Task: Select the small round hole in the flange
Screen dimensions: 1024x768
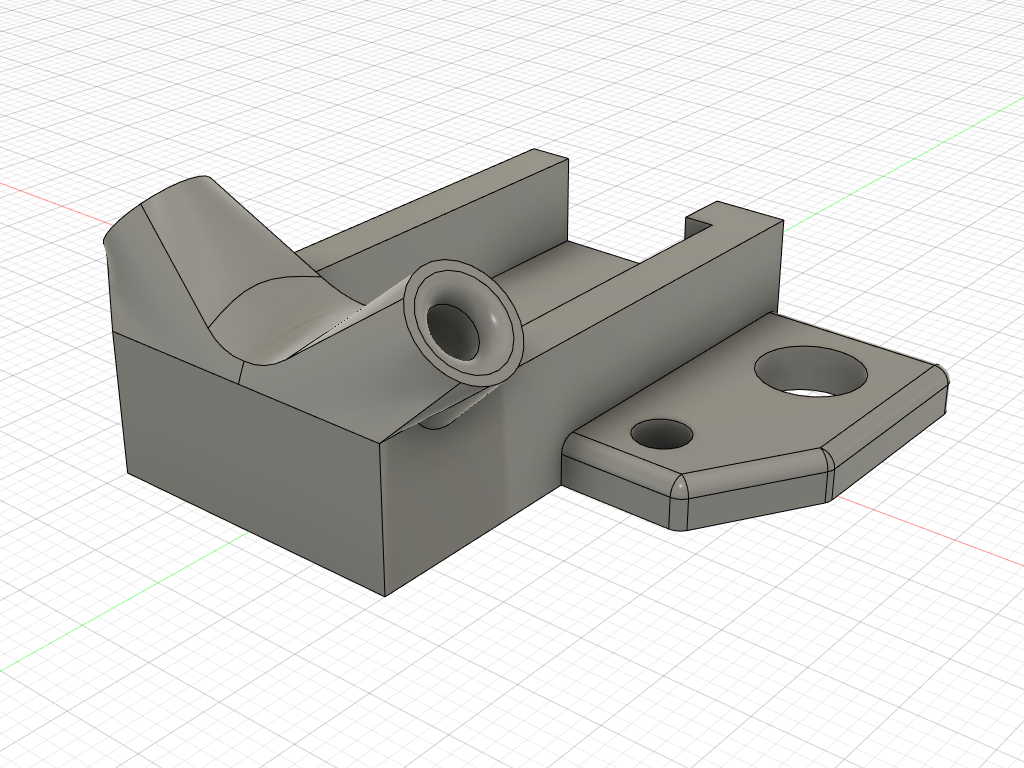Action: coord(662,434)
